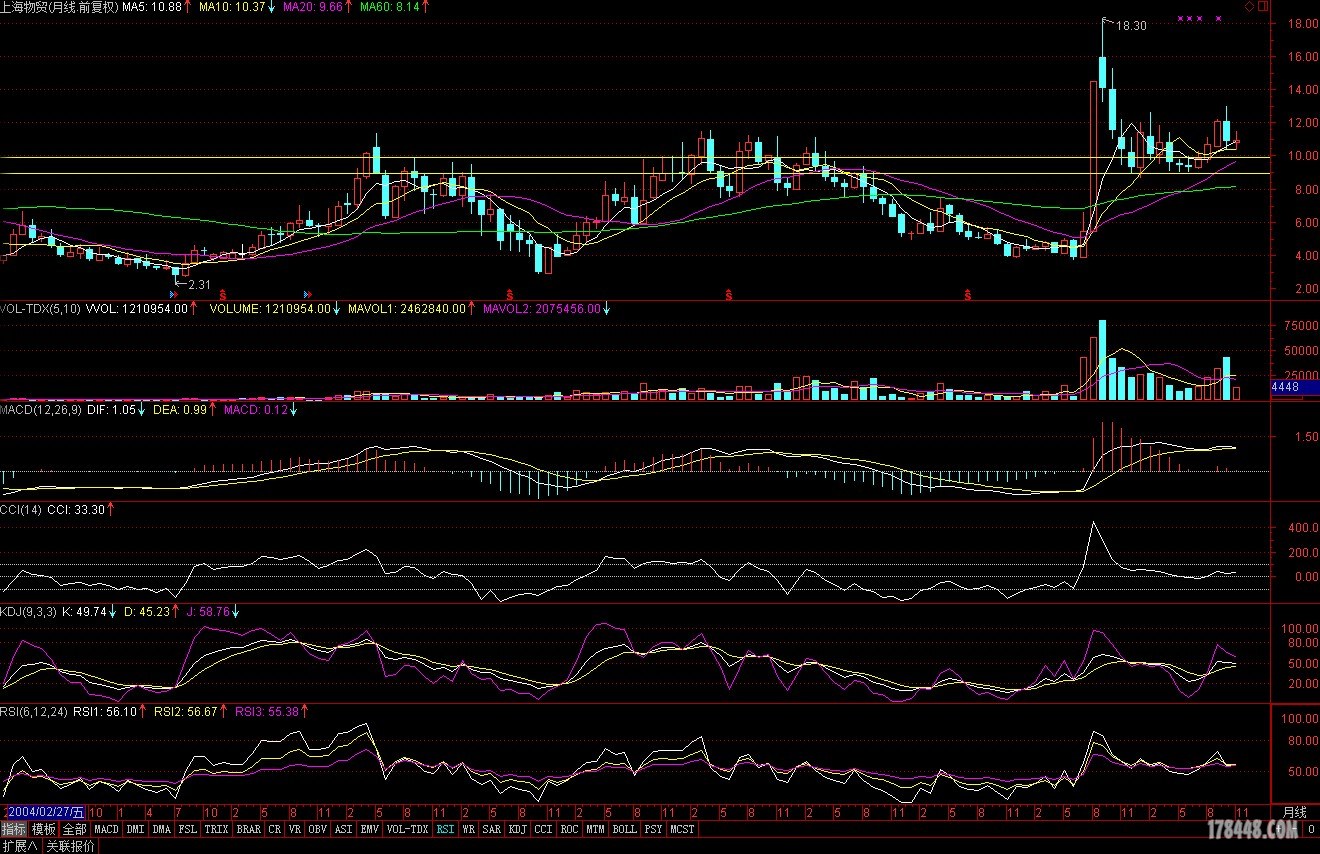This screenshot has width=1320, height=854.
Task: Select the BOLL indicator tab
Action: click(625, 829)
